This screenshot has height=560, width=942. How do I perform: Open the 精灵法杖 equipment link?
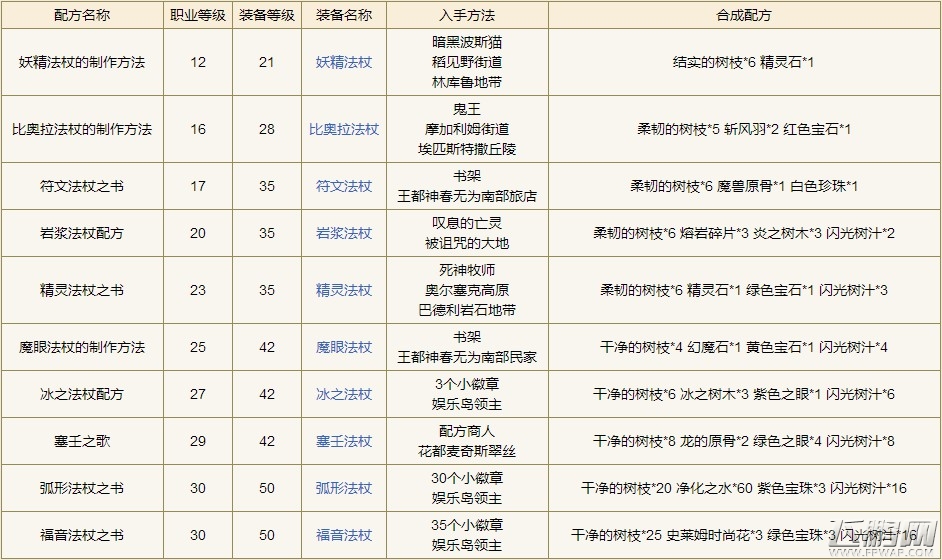click(344, 290)
